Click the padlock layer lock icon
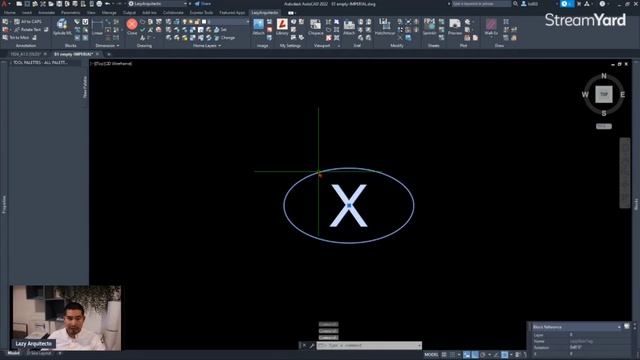Screen dimensions: 640x360 point(197,22)
